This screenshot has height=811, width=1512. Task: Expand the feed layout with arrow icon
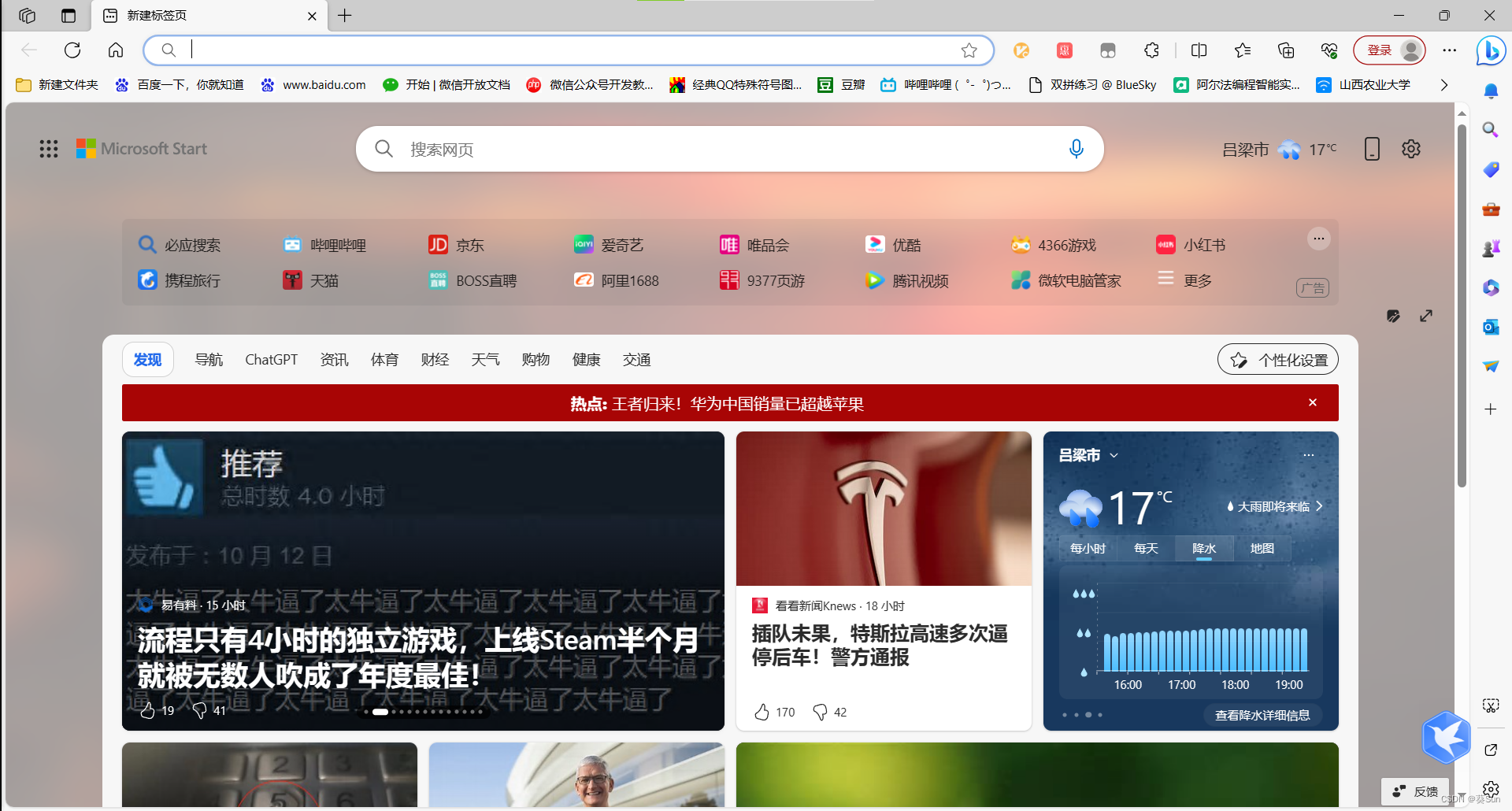pyautogui.click(x=1426, y=316)
